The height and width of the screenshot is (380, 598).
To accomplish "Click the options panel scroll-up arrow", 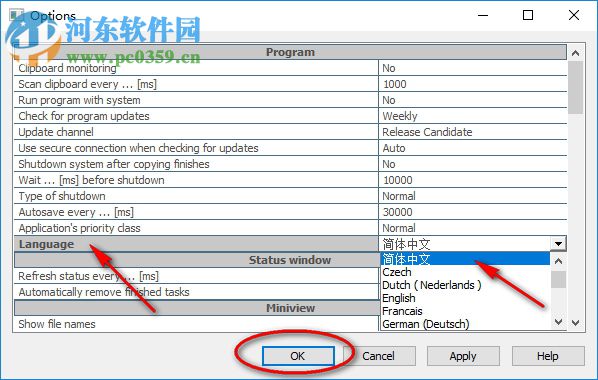I will 576,53.
